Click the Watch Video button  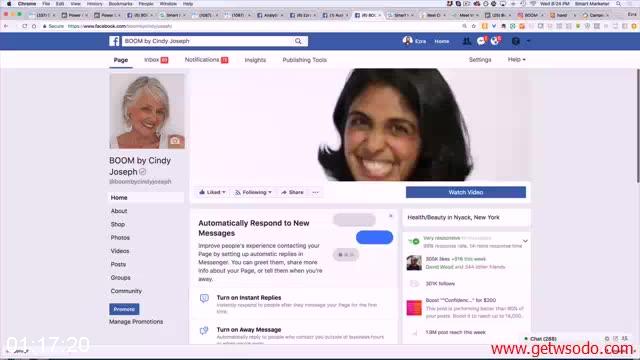tap(466, 192)
